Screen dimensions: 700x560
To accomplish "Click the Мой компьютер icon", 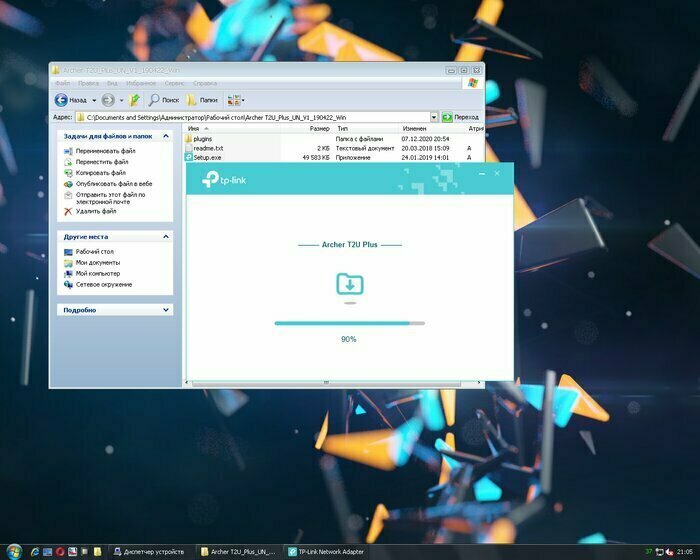I will (68, 274).
